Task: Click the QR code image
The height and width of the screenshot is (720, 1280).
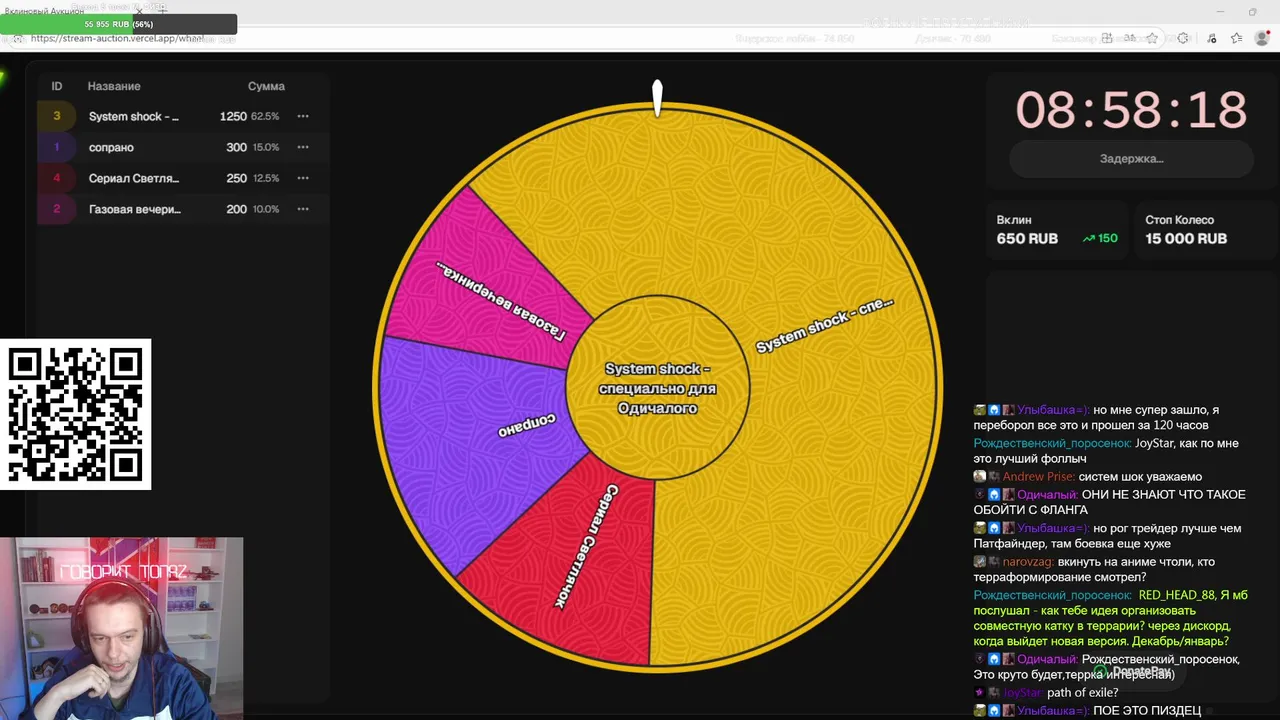Action: (x=75, y=414)
